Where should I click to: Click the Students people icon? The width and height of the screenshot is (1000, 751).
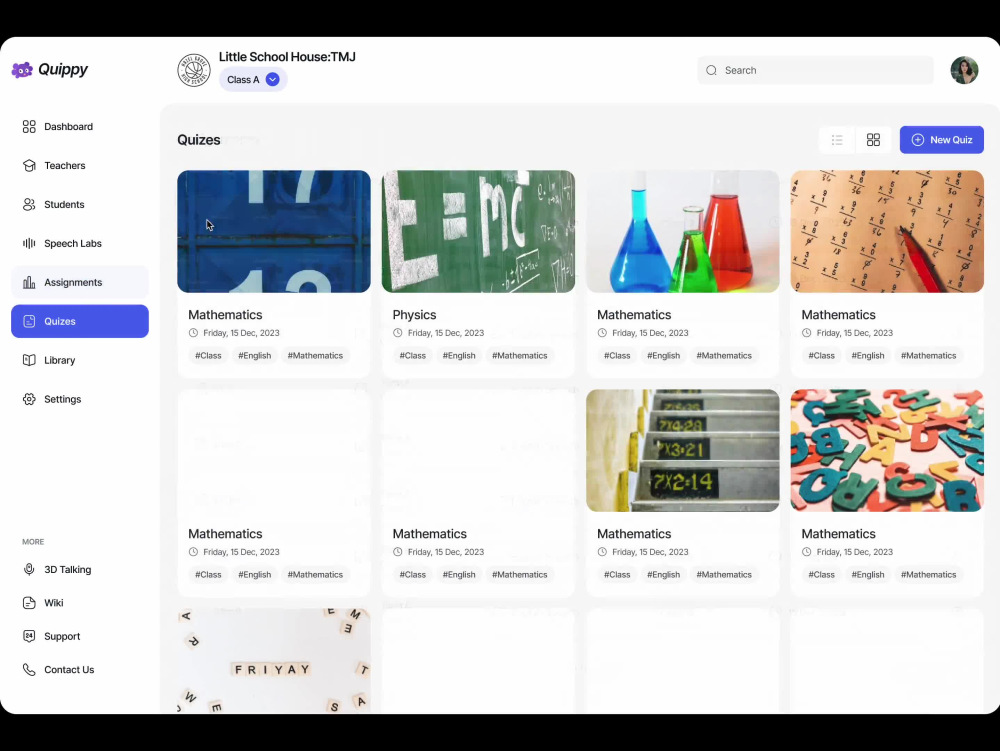pos(29,205)
